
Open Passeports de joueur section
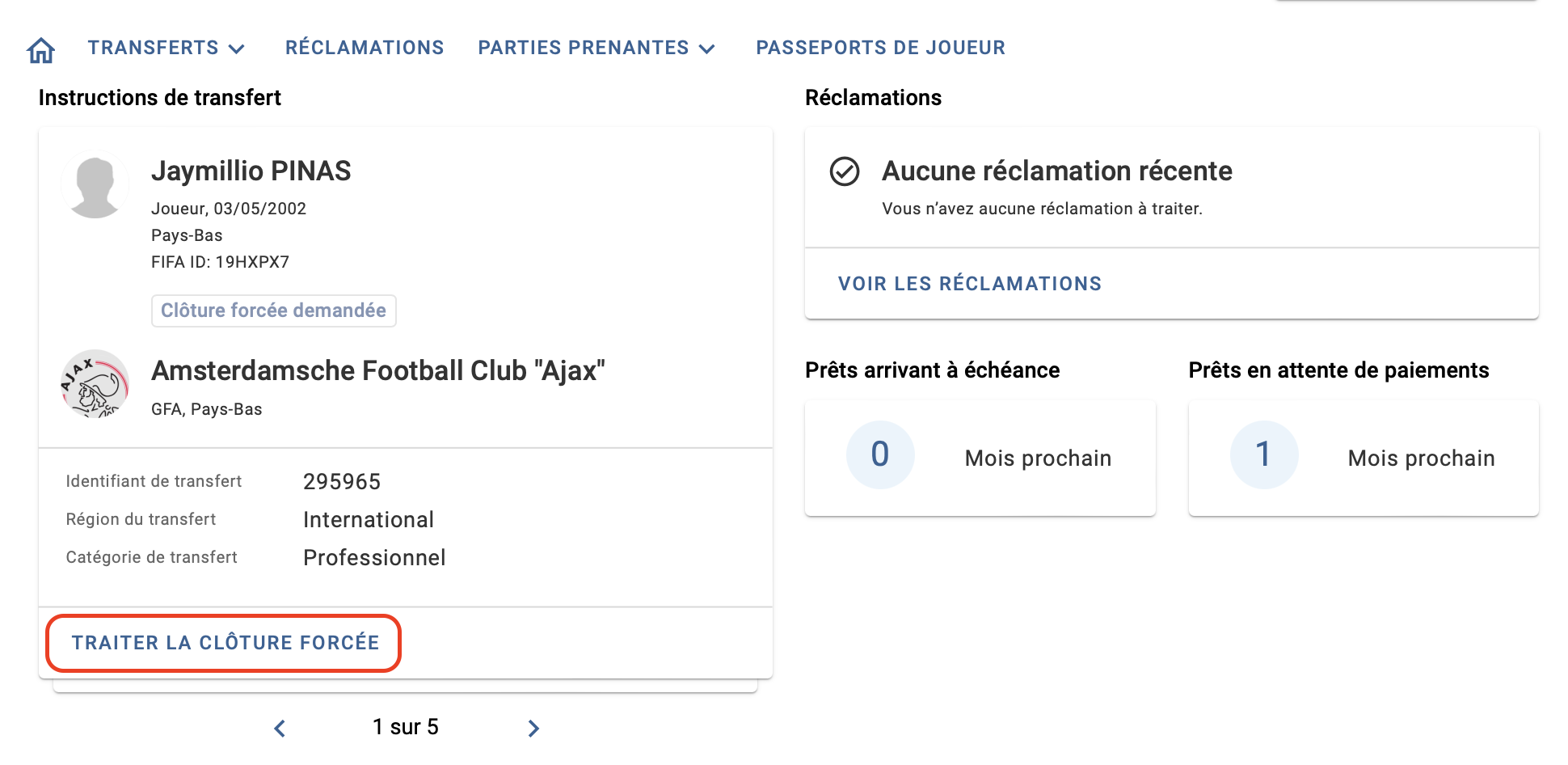pos(881,48)
